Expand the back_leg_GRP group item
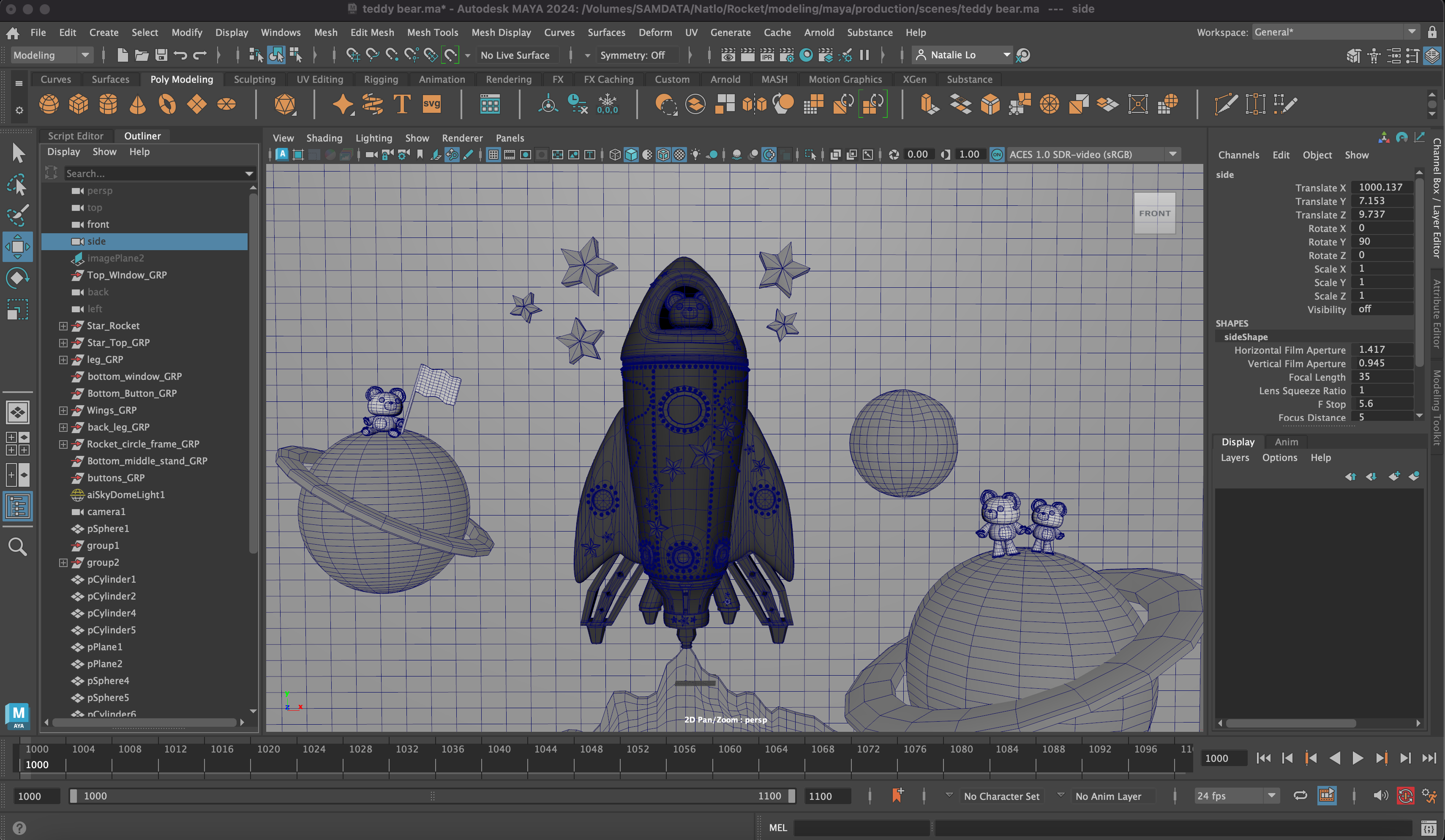 click(62, 427)
